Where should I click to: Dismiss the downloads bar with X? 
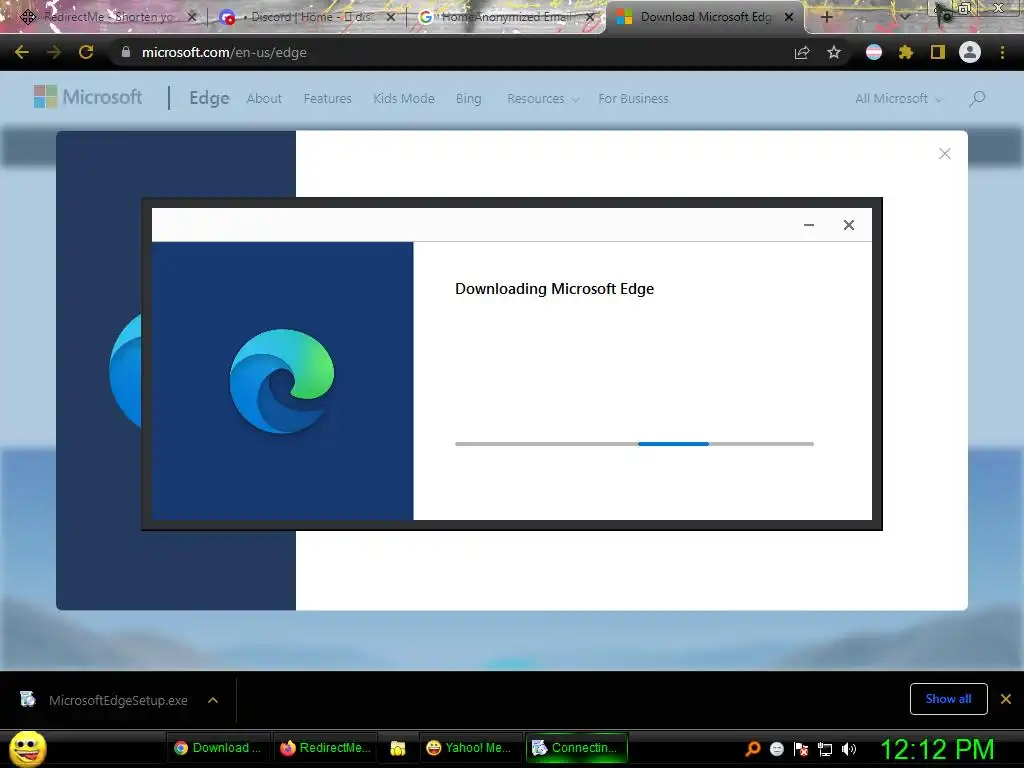(1006, 699)
